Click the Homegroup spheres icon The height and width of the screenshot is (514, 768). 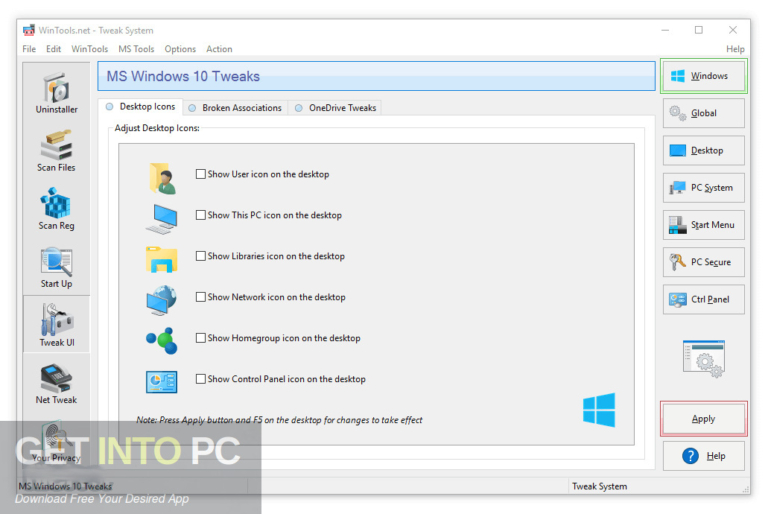pos(162,341)
